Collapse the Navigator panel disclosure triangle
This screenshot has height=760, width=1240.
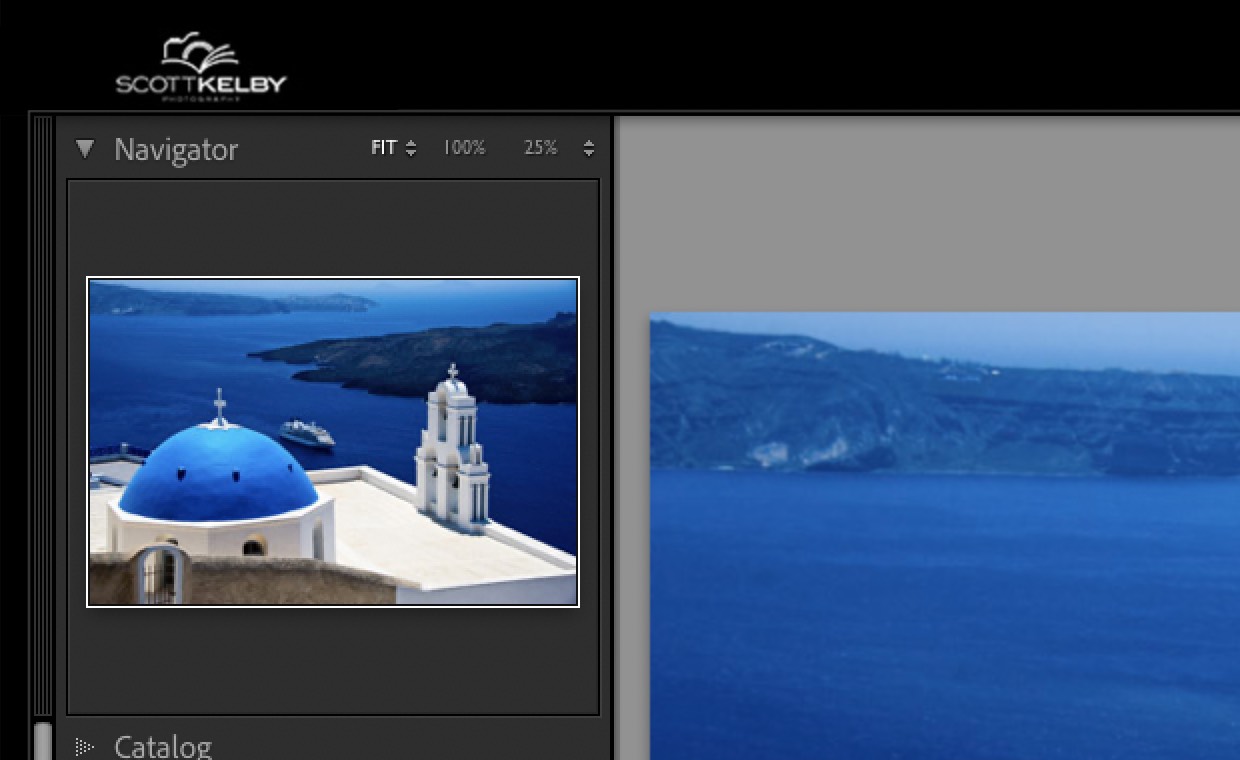(85, 148)
